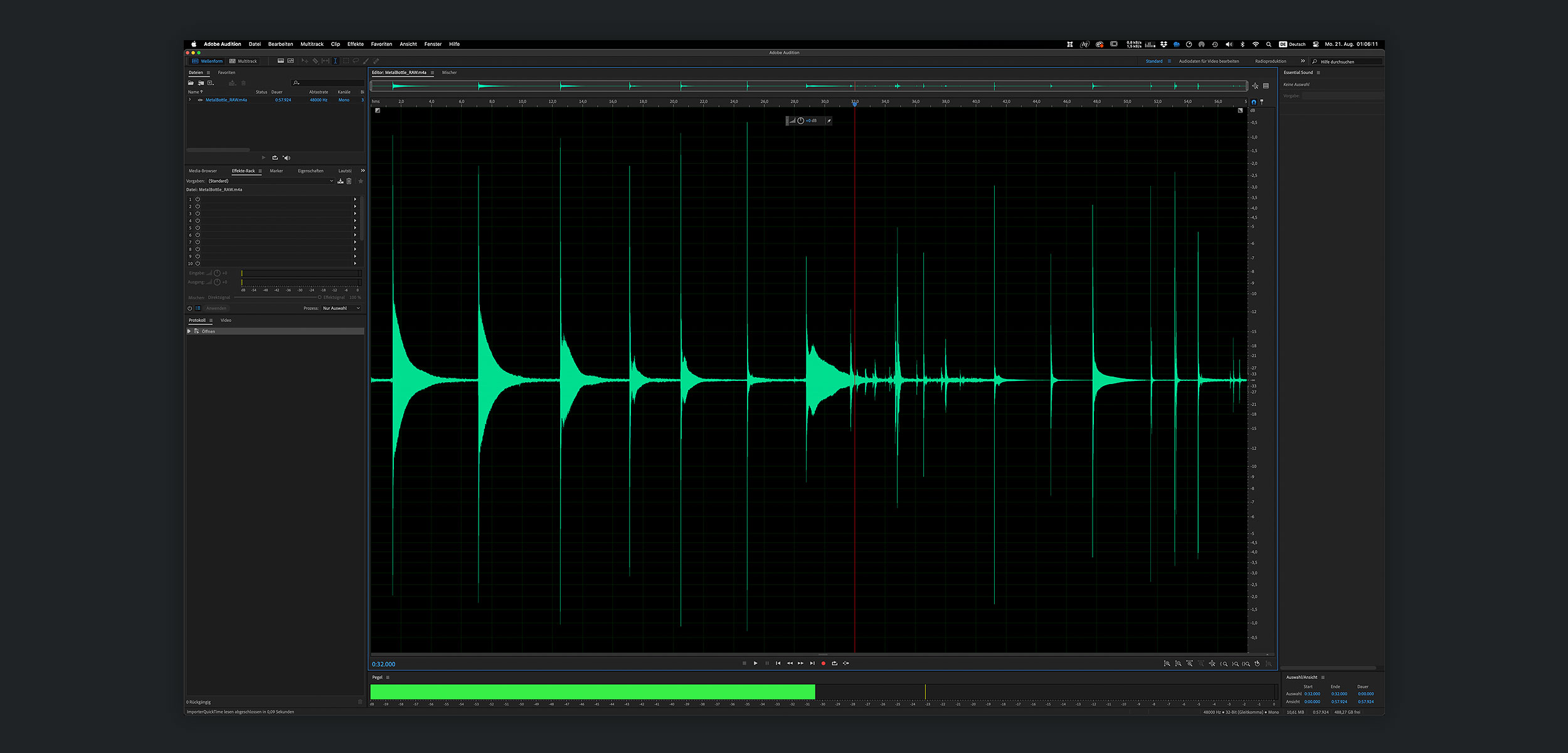Click Zoom In amplitude icon
The height and width of the screenshot is (753, 1568).
(1167, 663)
